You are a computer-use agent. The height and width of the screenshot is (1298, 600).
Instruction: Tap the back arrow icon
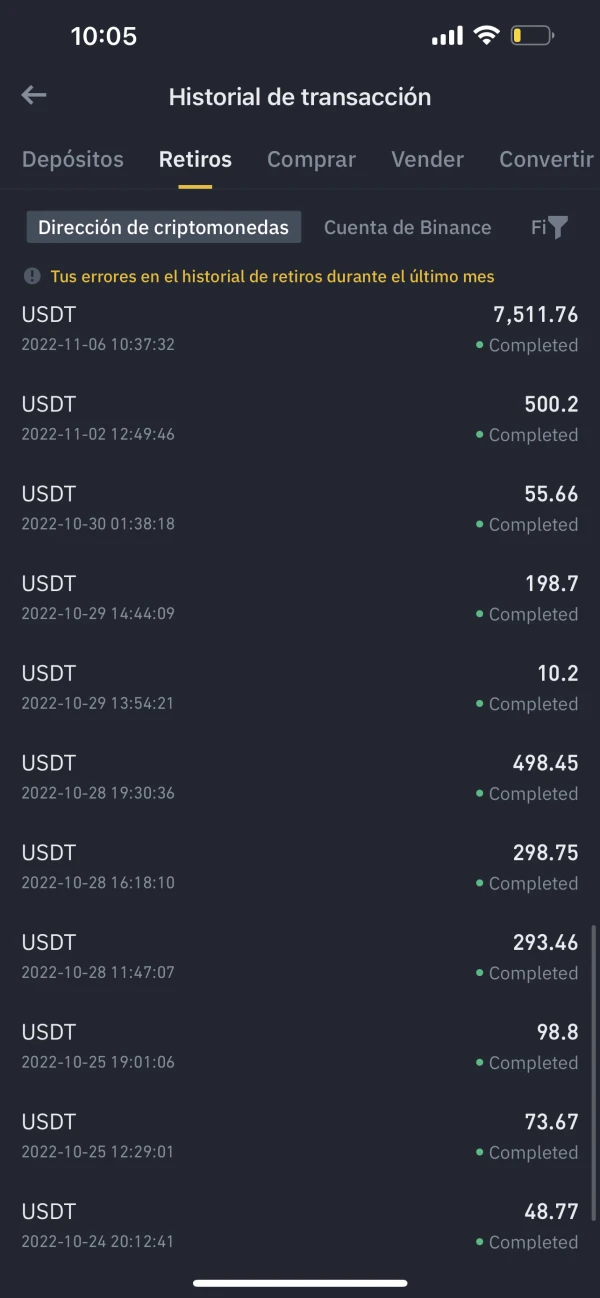pyautogui.click(x=34, y=95)
